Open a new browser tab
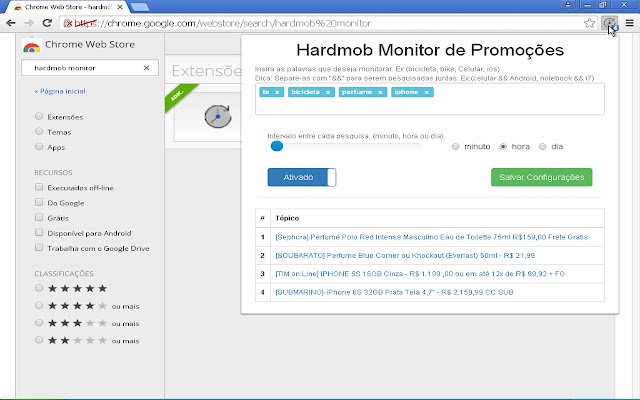The height and width of the screenshot is (400, 640). [x=140, y=7]
